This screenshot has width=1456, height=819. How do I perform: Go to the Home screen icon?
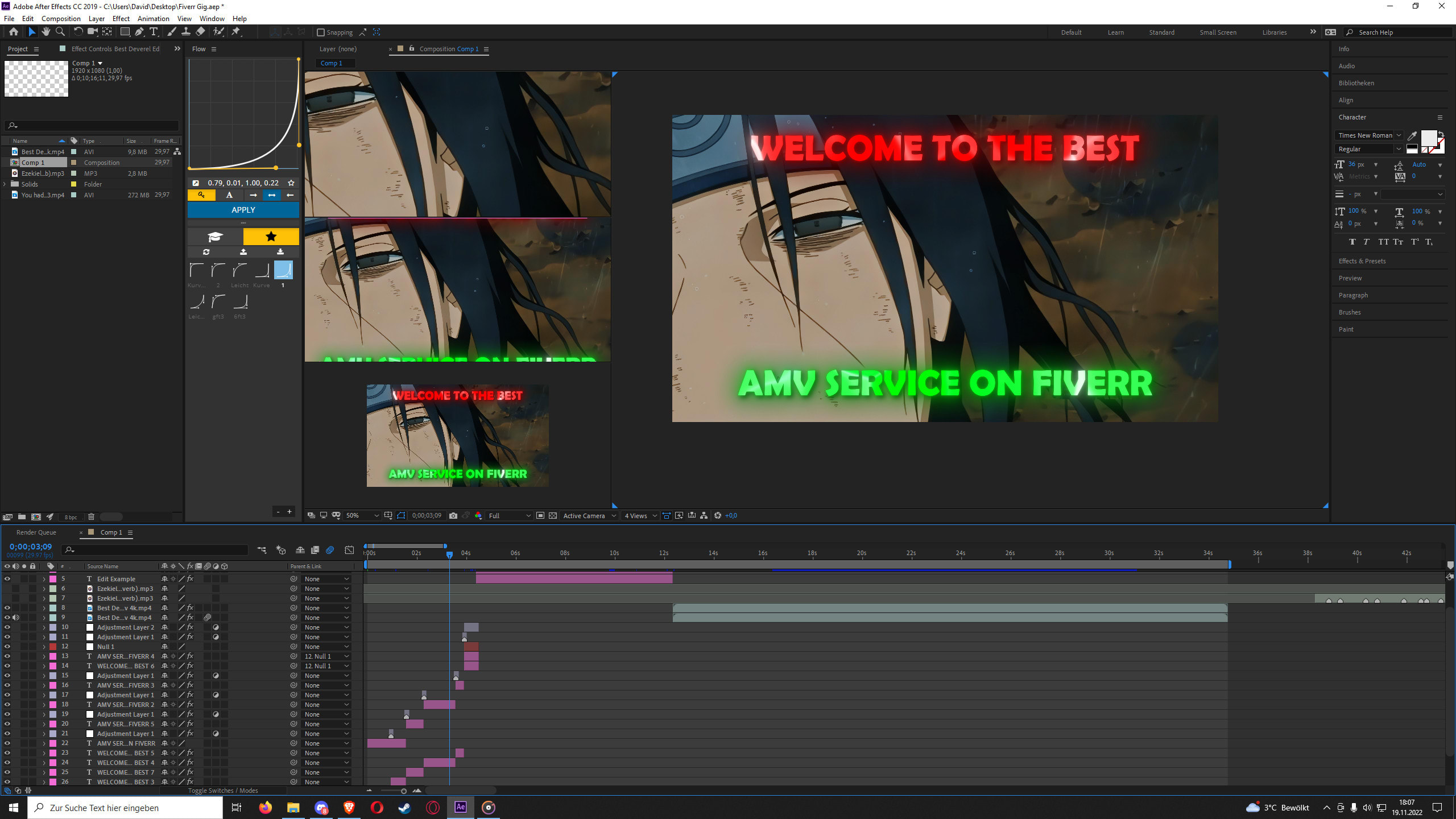14,32
